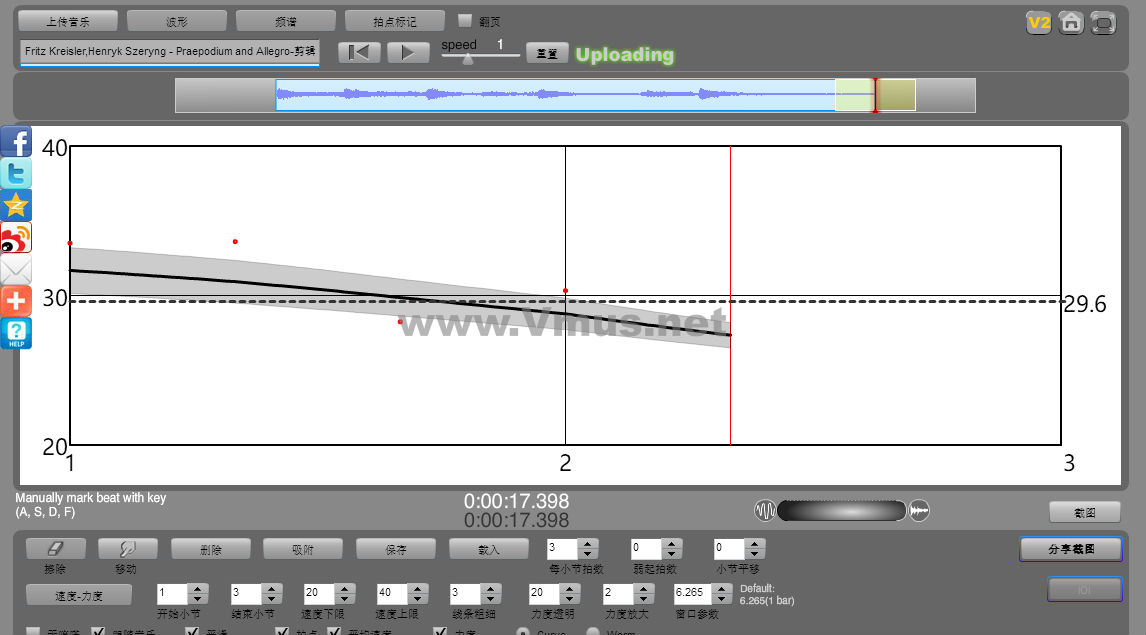The image size is (1146, 635).
Task: Click the 上传音乐 upload music button
Action: [x=68, y=21]
